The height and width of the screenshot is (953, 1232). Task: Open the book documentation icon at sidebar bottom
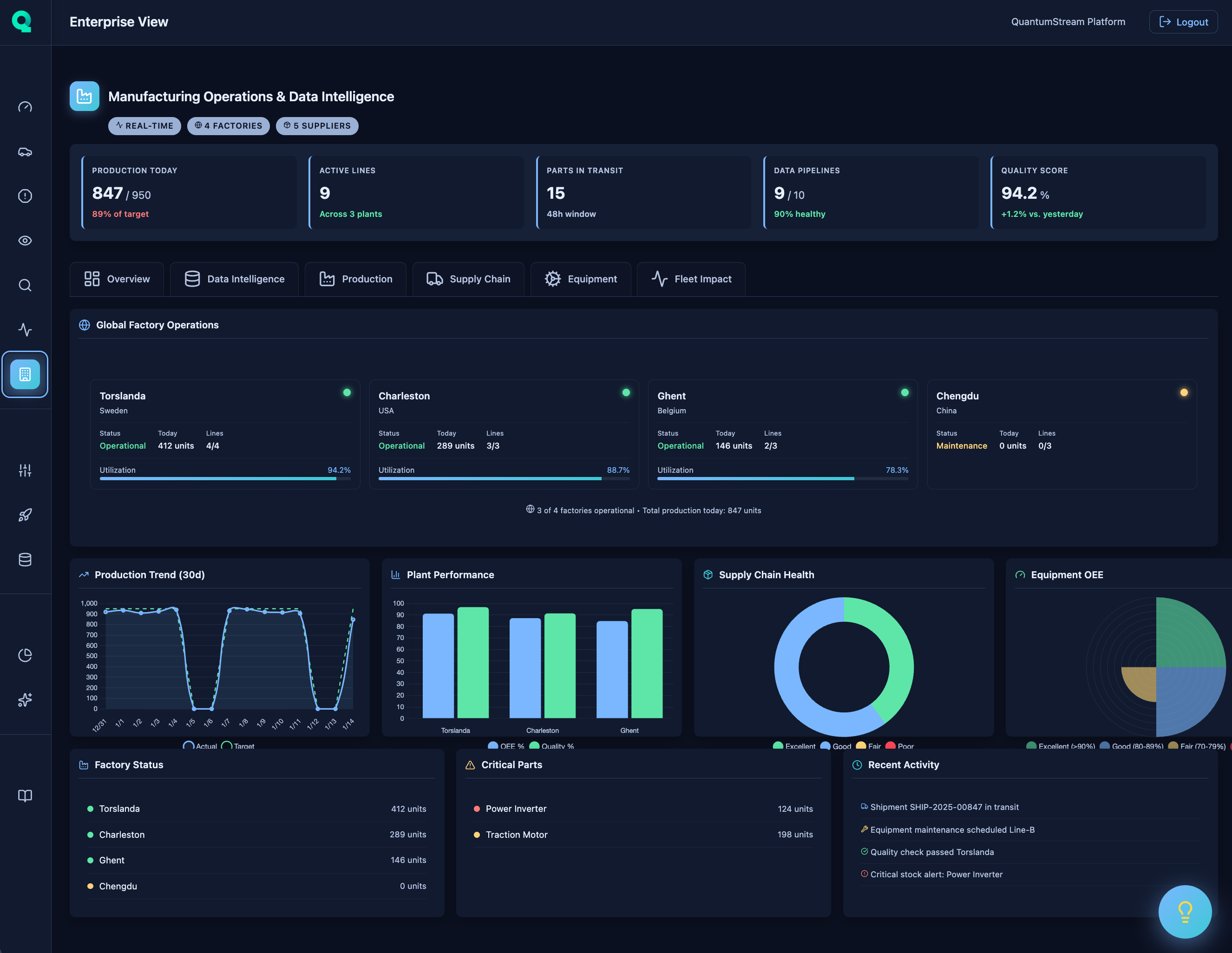click(x=25, y=796)
